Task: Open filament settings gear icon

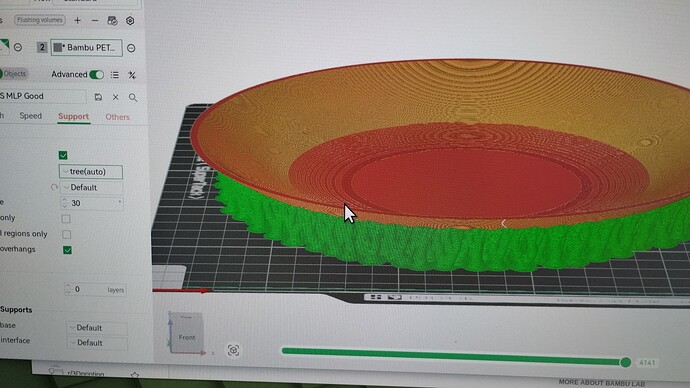Action: pyautogui.click(x=130, y=21)
